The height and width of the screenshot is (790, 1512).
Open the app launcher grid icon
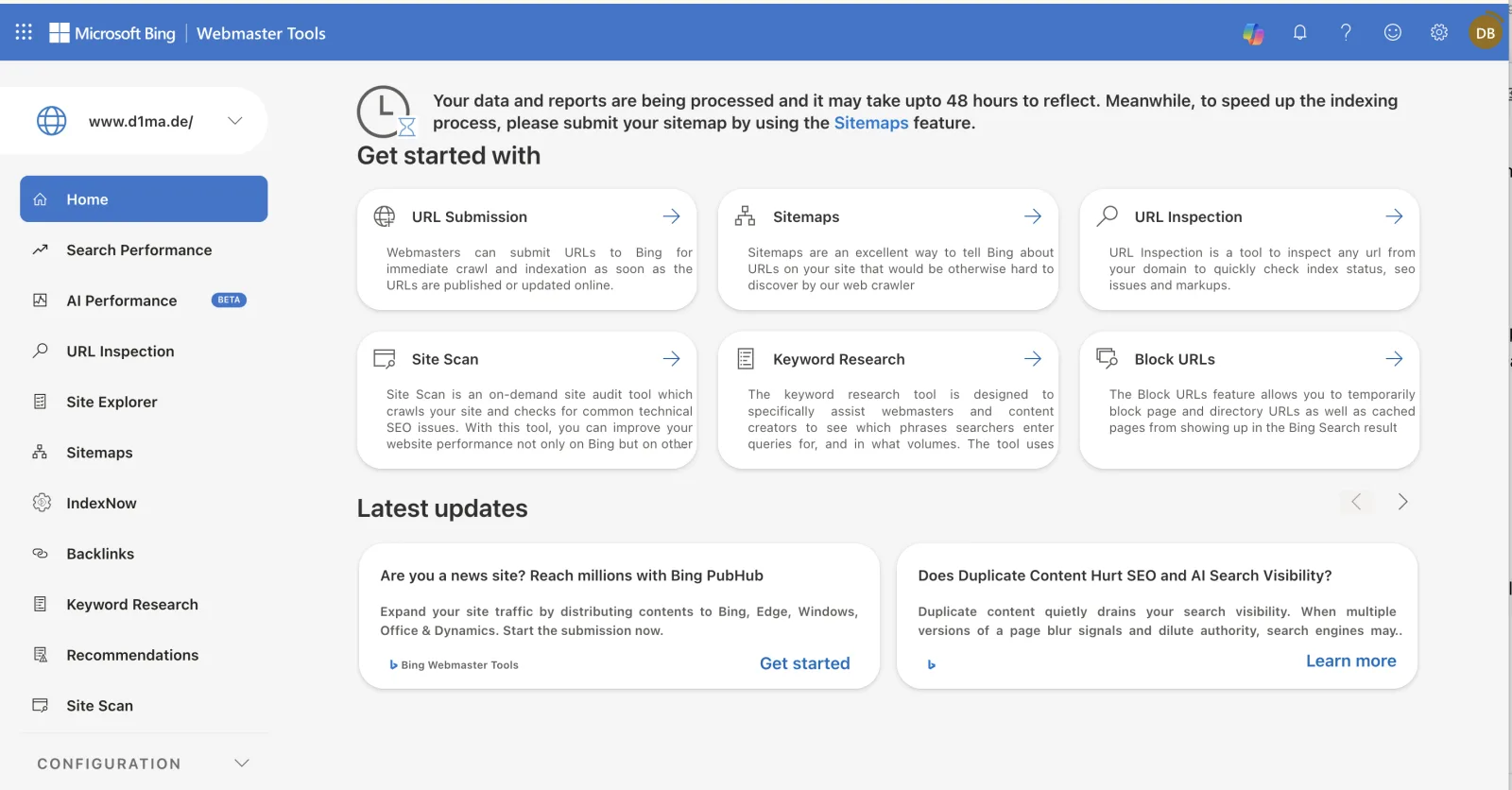pos(24,32)
